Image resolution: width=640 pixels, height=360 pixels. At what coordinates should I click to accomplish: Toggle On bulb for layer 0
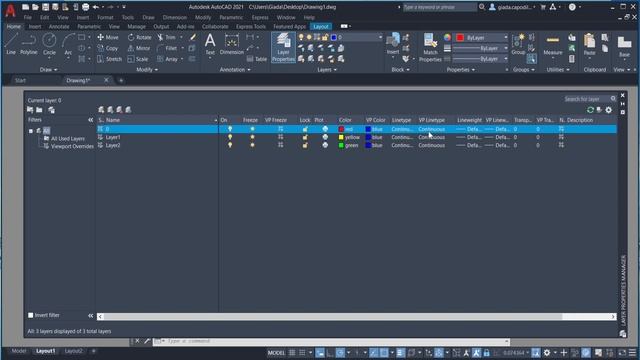(x=230, y=129)
